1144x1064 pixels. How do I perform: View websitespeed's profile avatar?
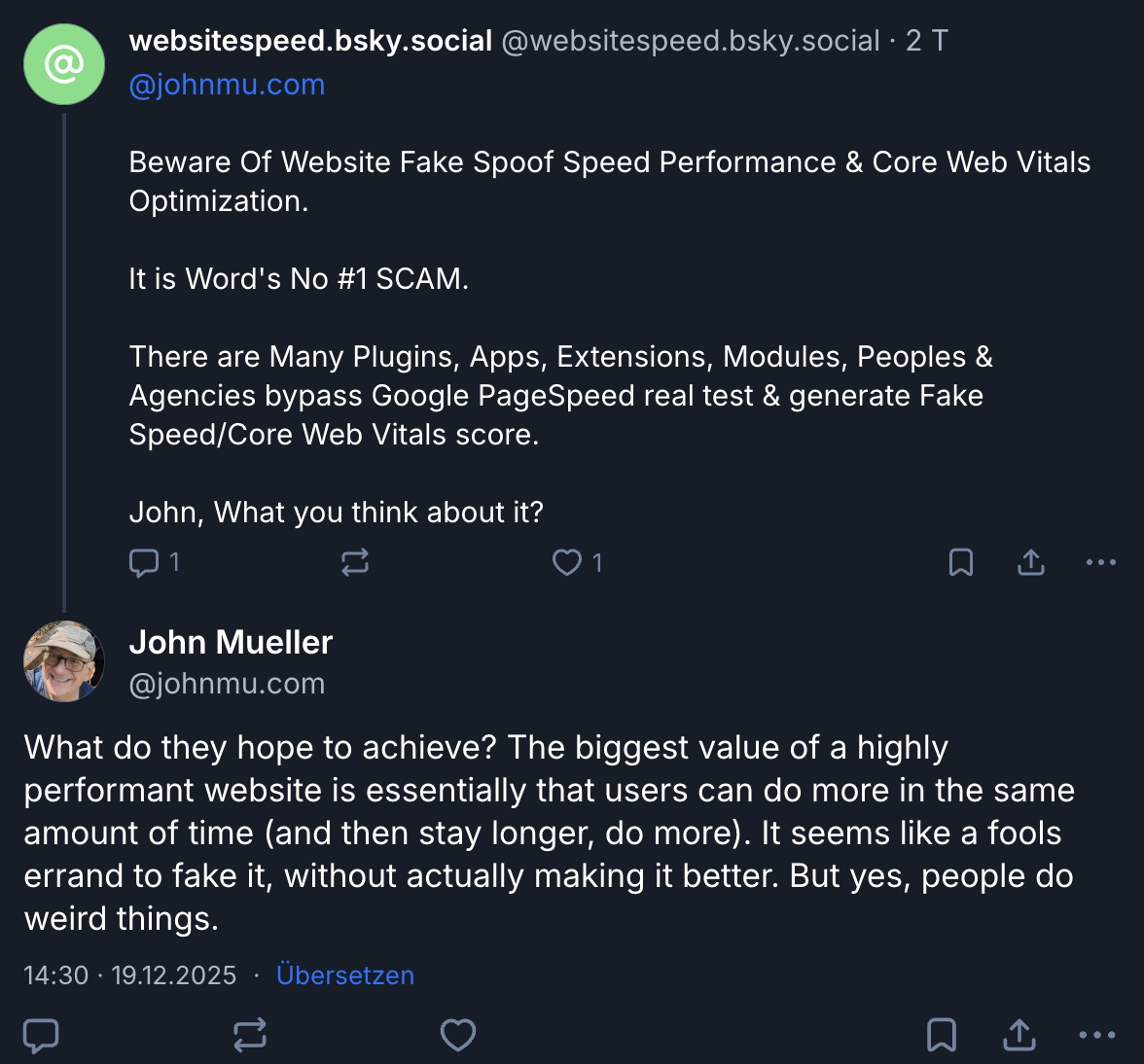pos(63,63)
